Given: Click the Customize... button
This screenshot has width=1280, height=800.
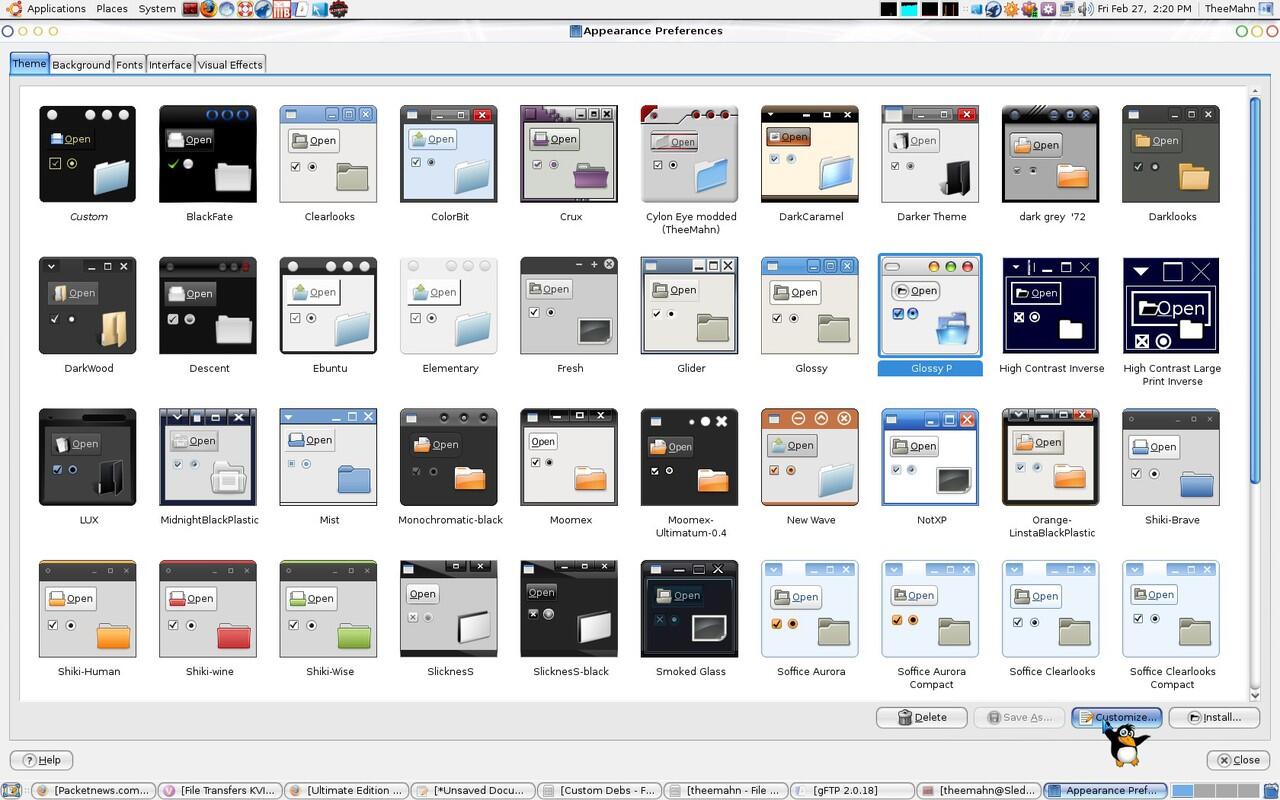Looking at the screenshot, I should coord(1116,717).
